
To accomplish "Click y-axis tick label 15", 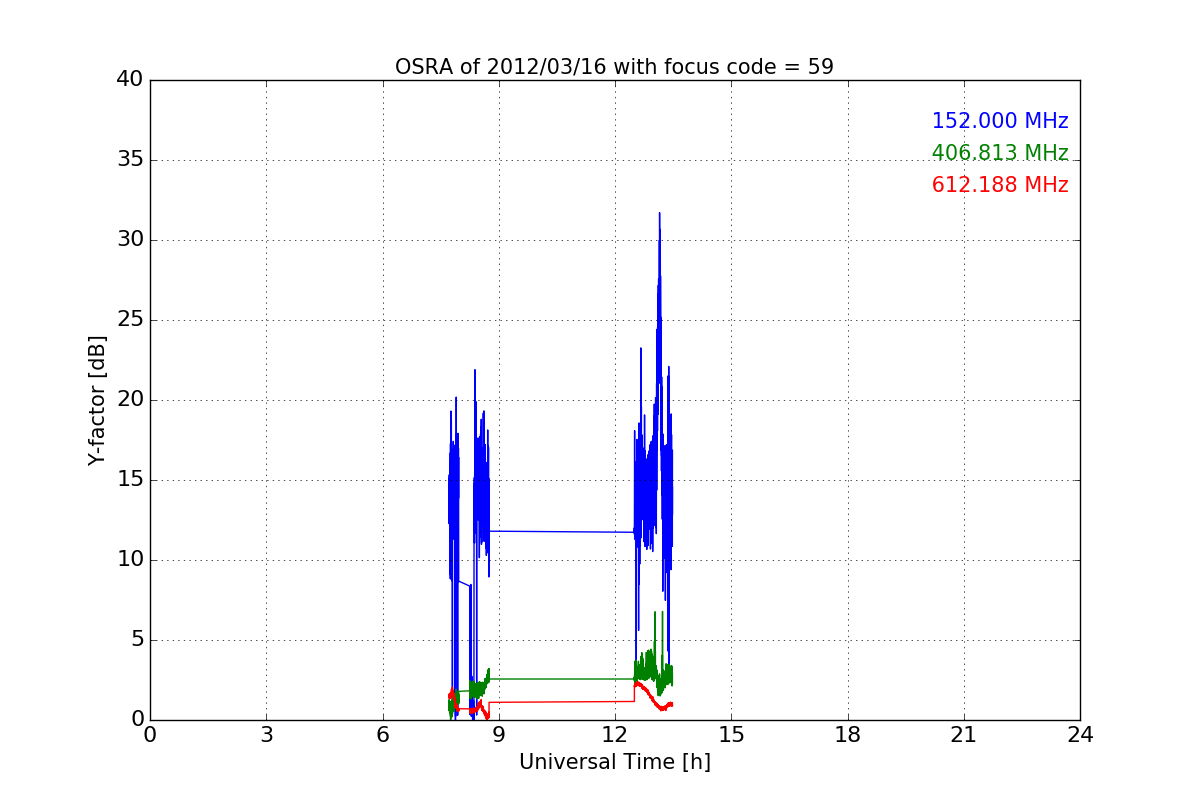I will [x=130, y=480].
